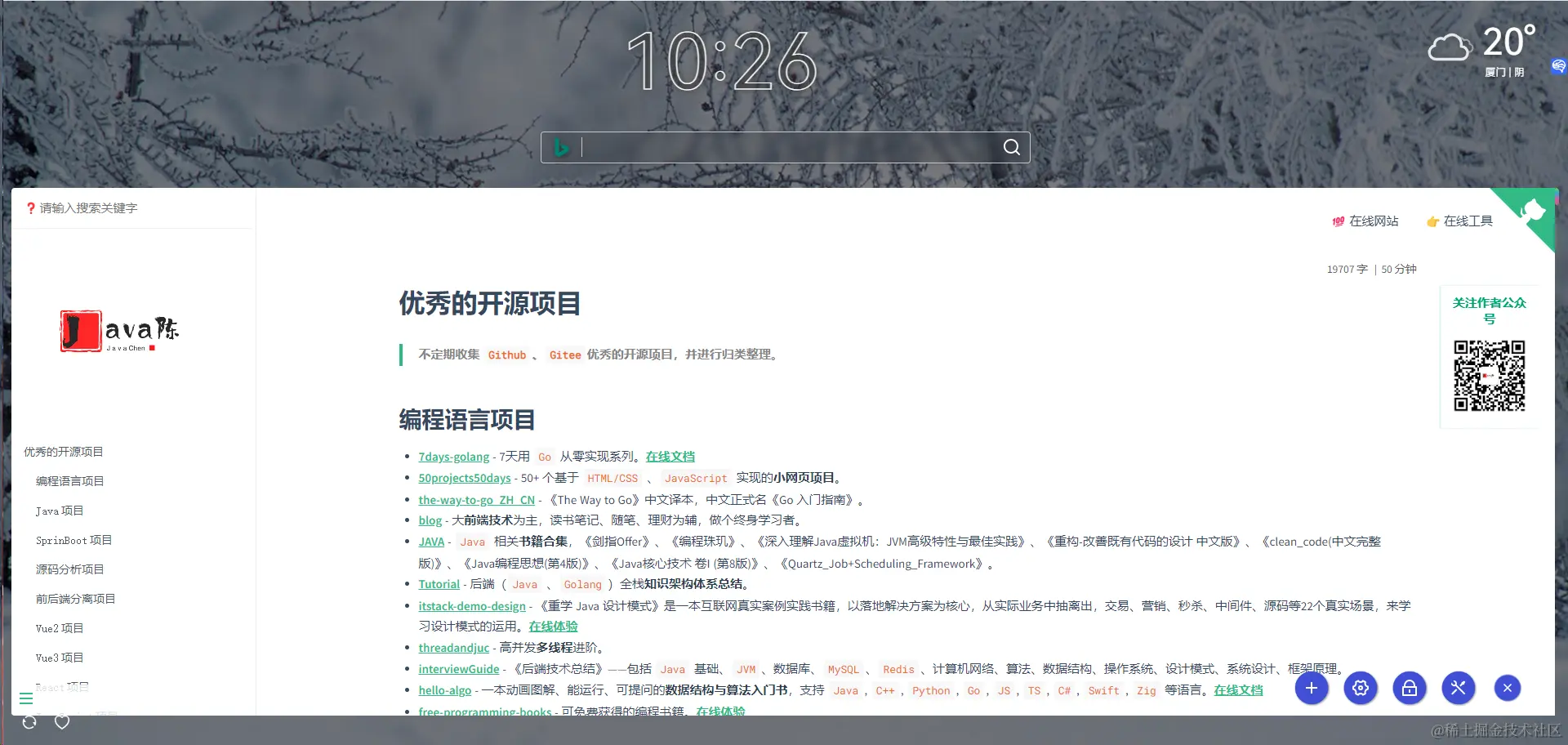Open the blog project link
Screen dimensions: 1568x745
[430, 520]
